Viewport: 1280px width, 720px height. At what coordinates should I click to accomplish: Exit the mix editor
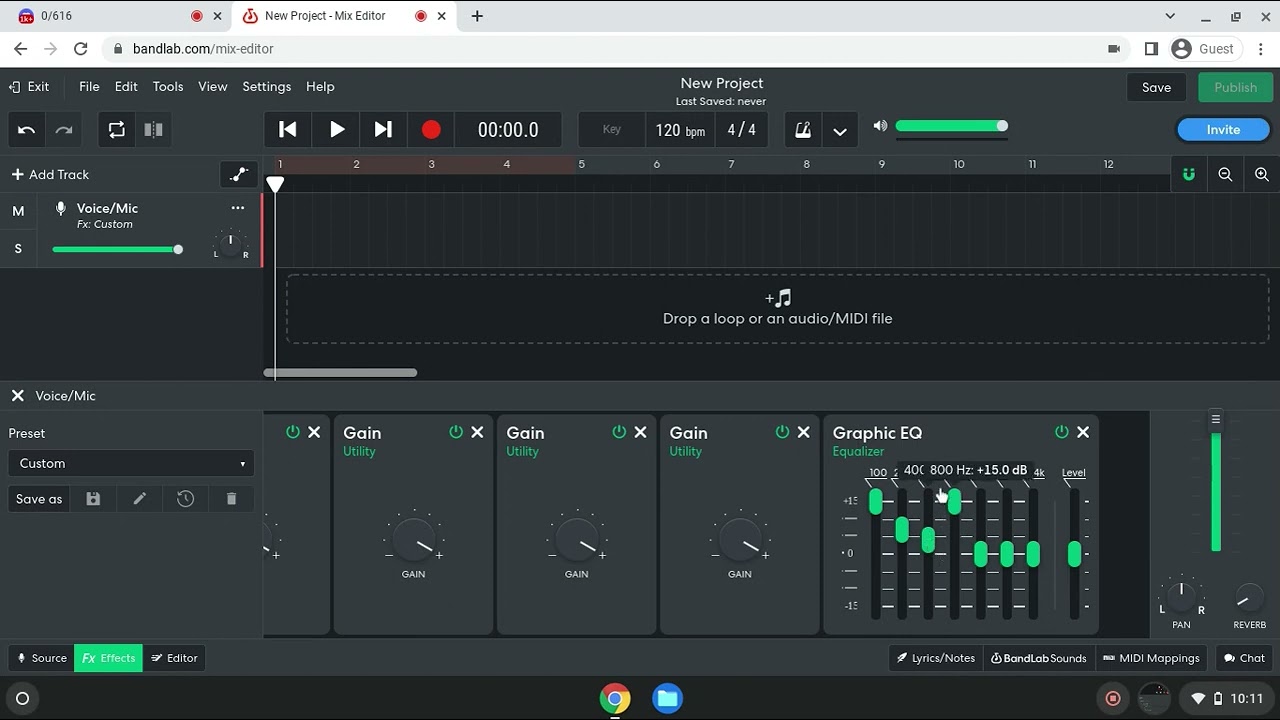click(29, 87)
